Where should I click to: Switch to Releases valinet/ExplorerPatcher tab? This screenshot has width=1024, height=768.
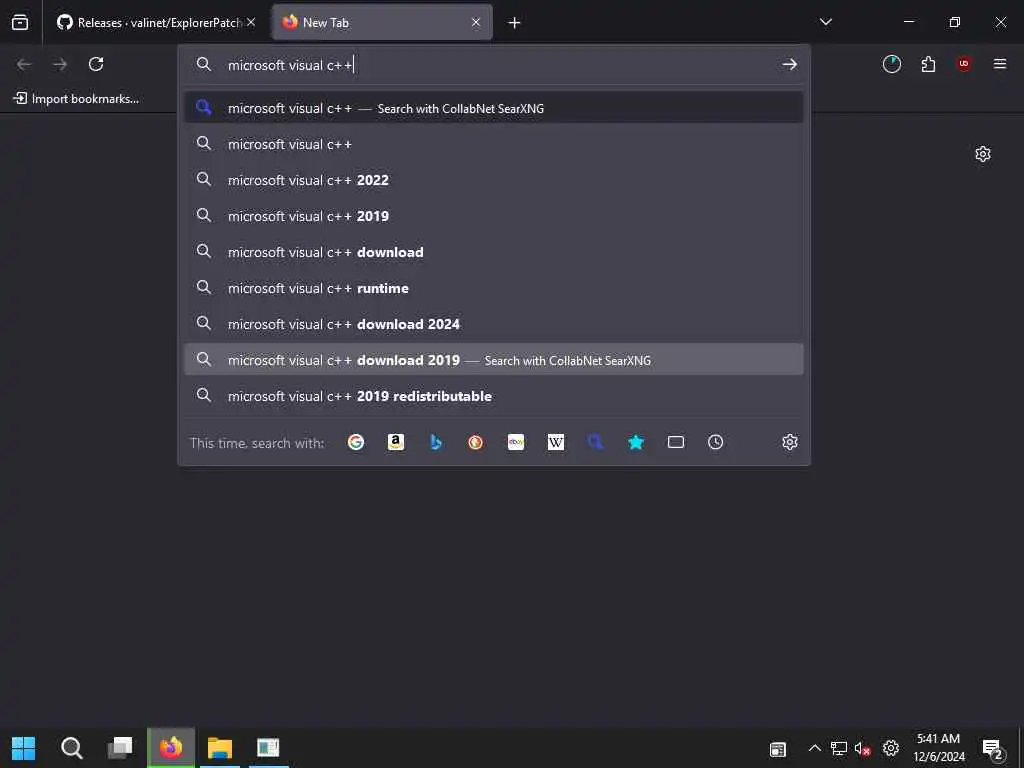click(x=155, y=22)
